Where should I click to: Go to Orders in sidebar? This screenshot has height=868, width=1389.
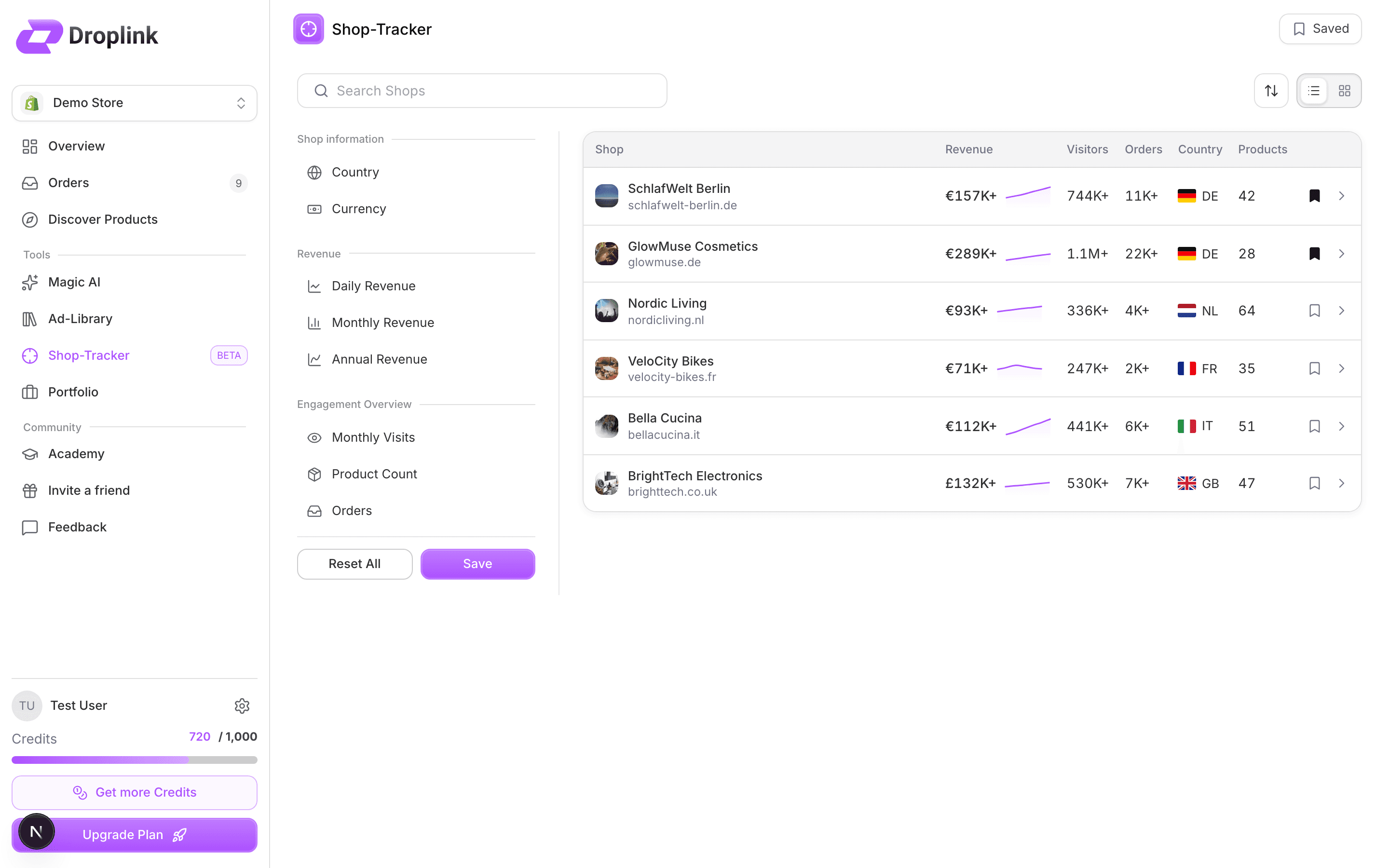point(134,183)
